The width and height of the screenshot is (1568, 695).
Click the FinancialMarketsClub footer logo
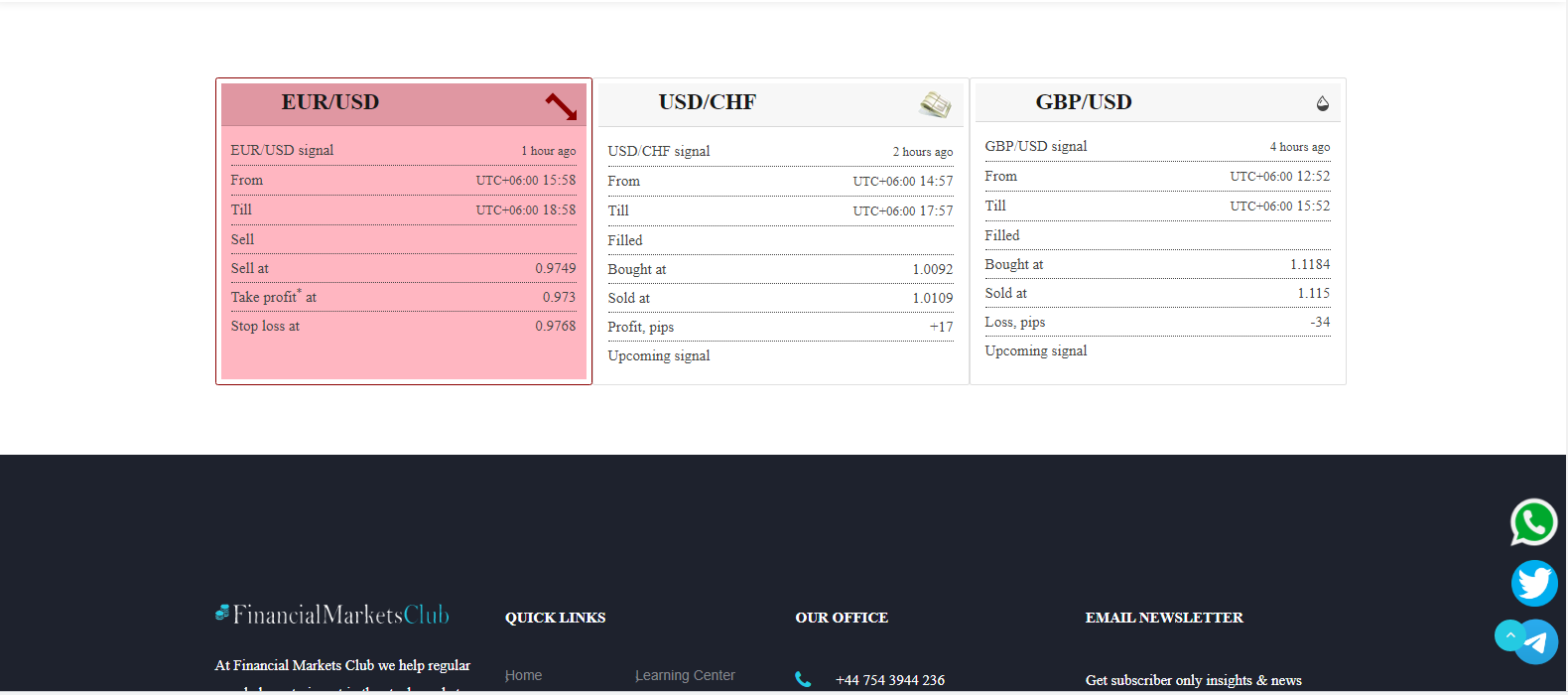pos(332,615)
